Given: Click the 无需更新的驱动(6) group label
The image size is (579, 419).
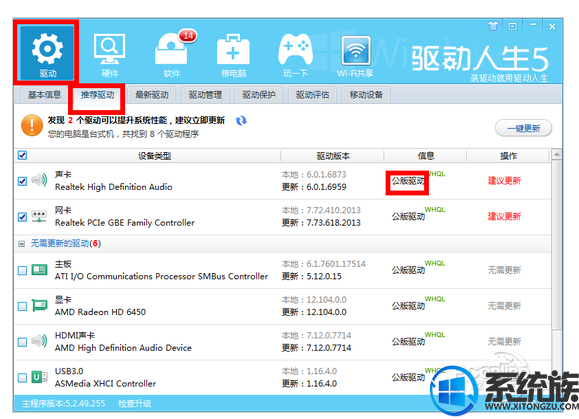Looking at the screenshot, I should (66, 243).
